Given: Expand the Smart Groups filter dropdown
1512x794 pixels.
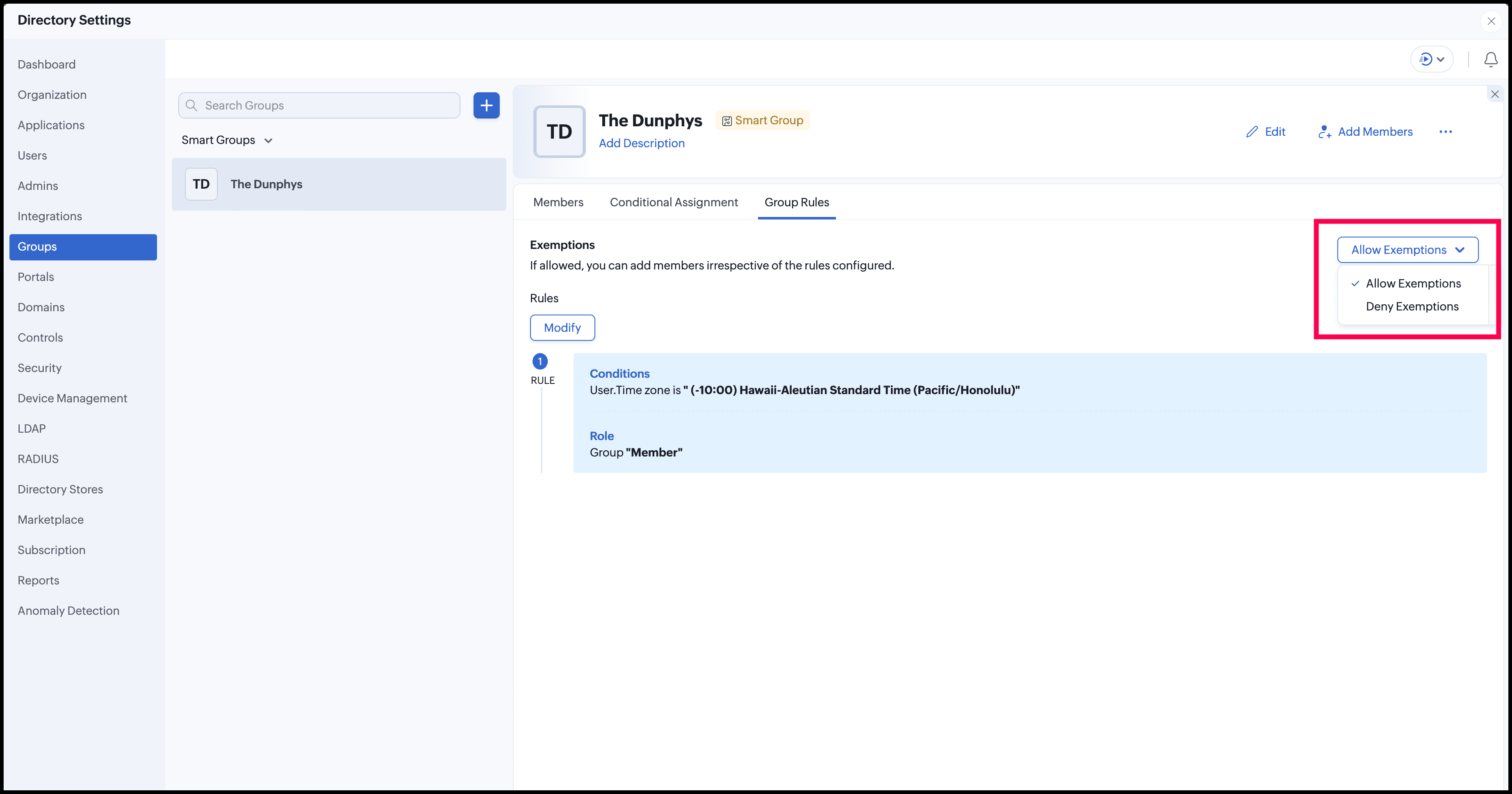Looking at the screenshot, I should 227,140.
